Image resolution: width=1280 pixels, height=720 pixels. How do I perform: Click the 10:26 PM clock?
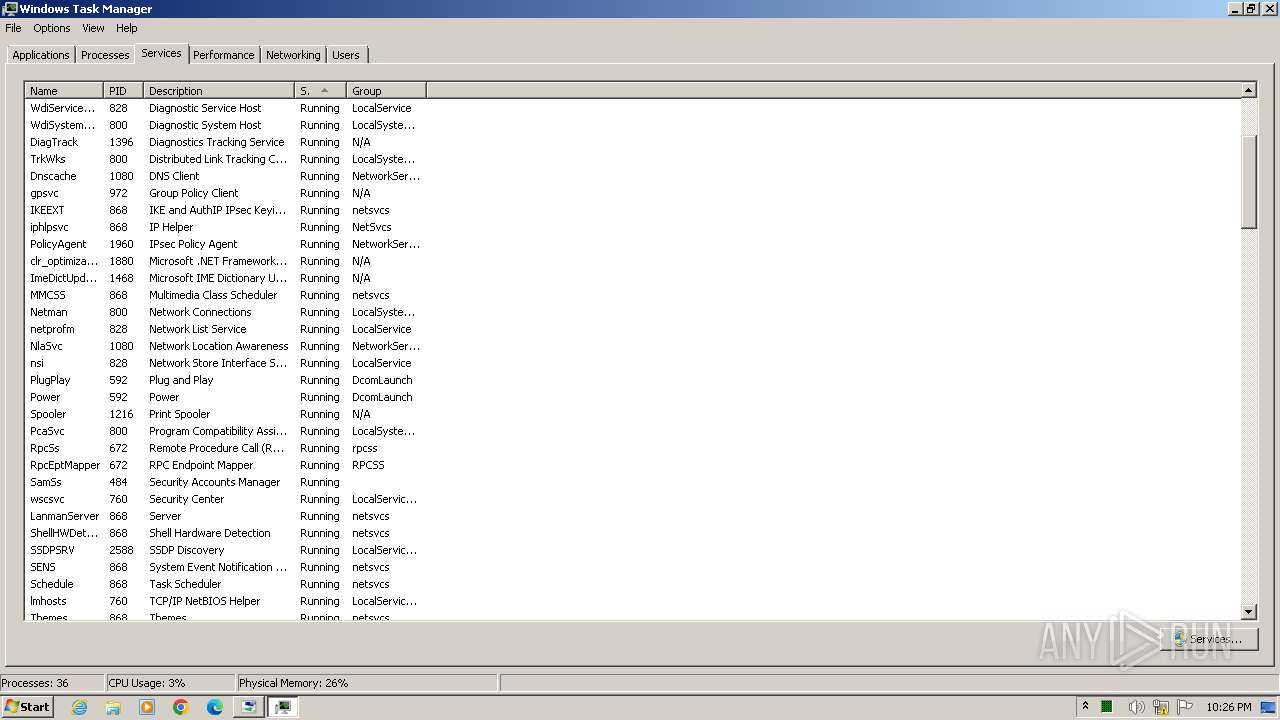click(1229, 707)
